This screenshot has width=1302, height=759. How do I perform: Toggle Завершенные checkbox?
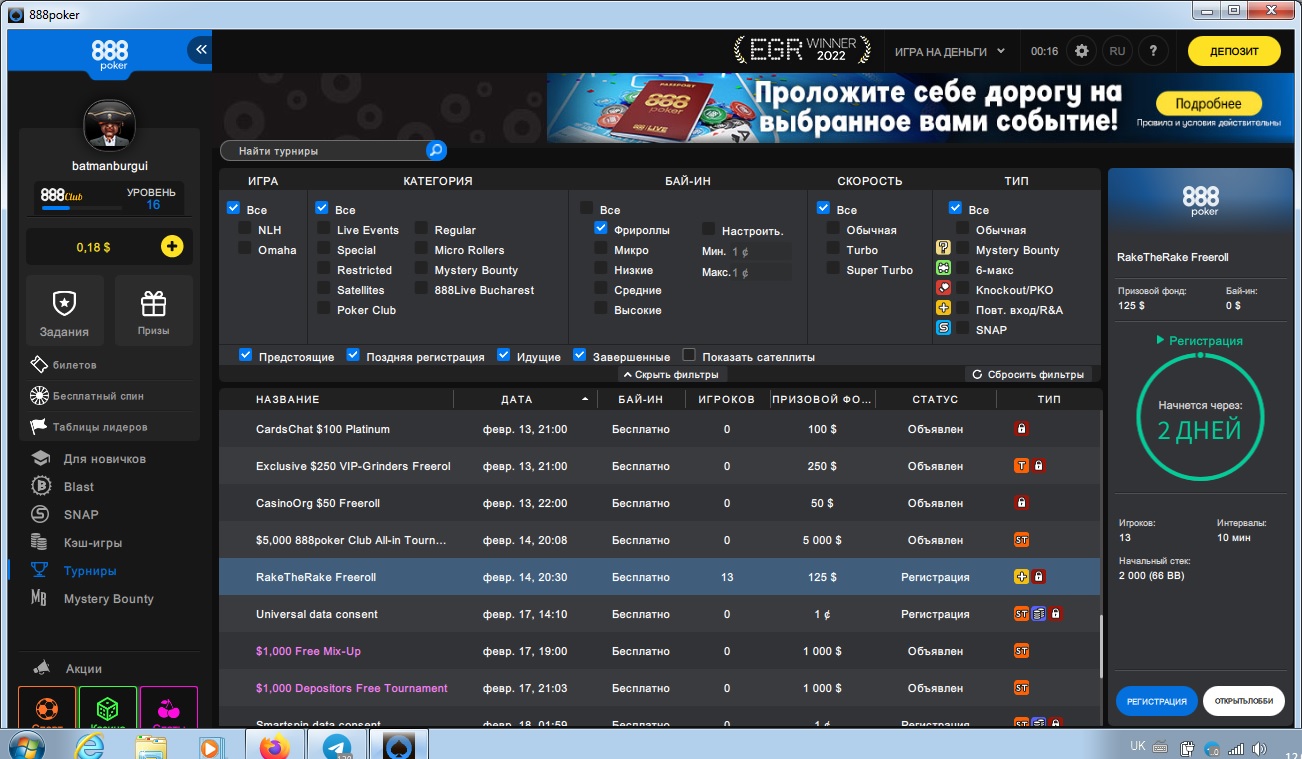580,355
